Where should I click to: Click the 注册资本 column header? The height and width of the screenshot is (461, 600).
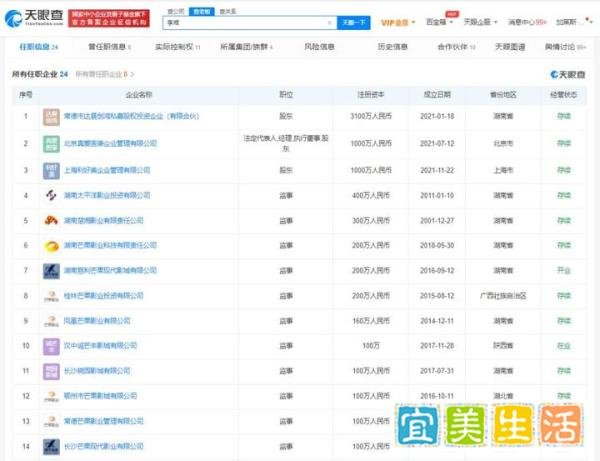(x=371, y=94)
